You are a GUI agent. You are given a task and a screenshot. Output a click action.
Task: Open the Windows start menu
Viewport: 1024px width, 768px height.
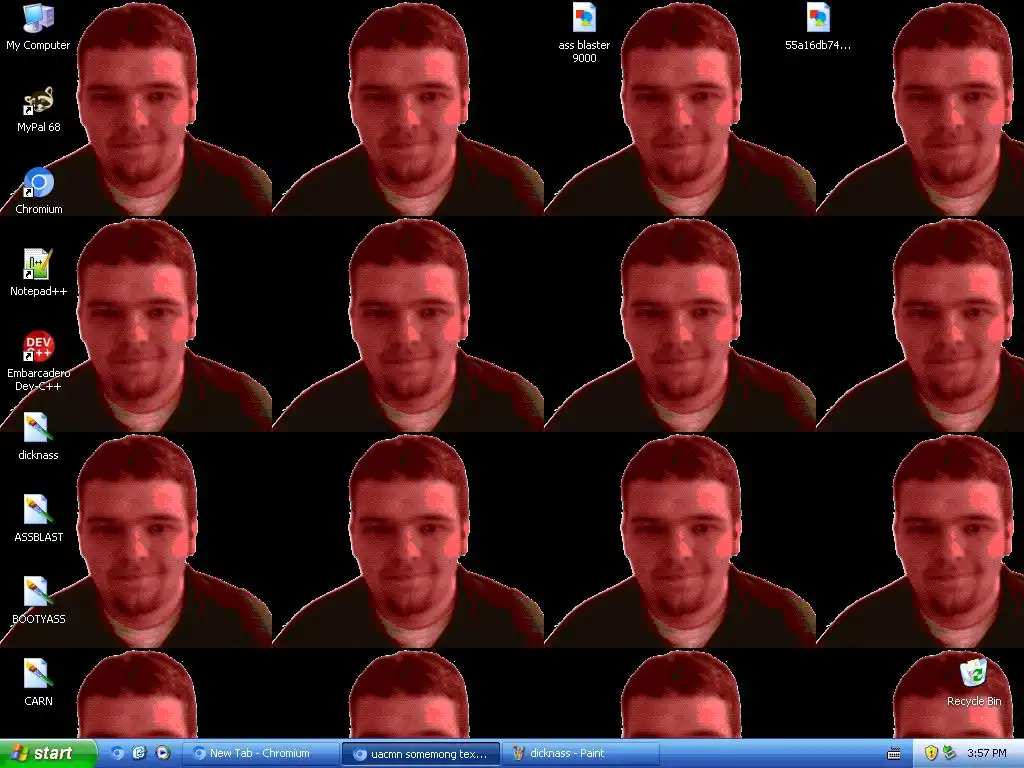point(48,753)
